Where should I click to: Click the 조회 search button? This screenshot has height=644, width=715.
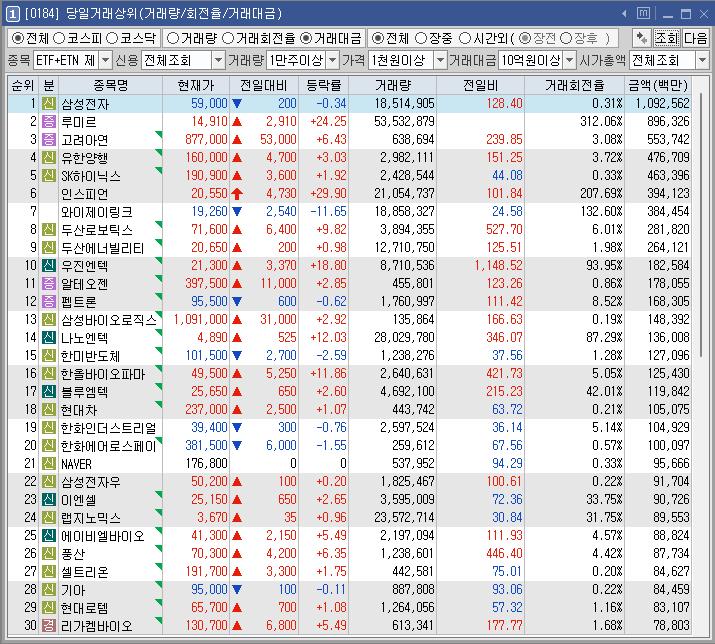coord(667,38)
